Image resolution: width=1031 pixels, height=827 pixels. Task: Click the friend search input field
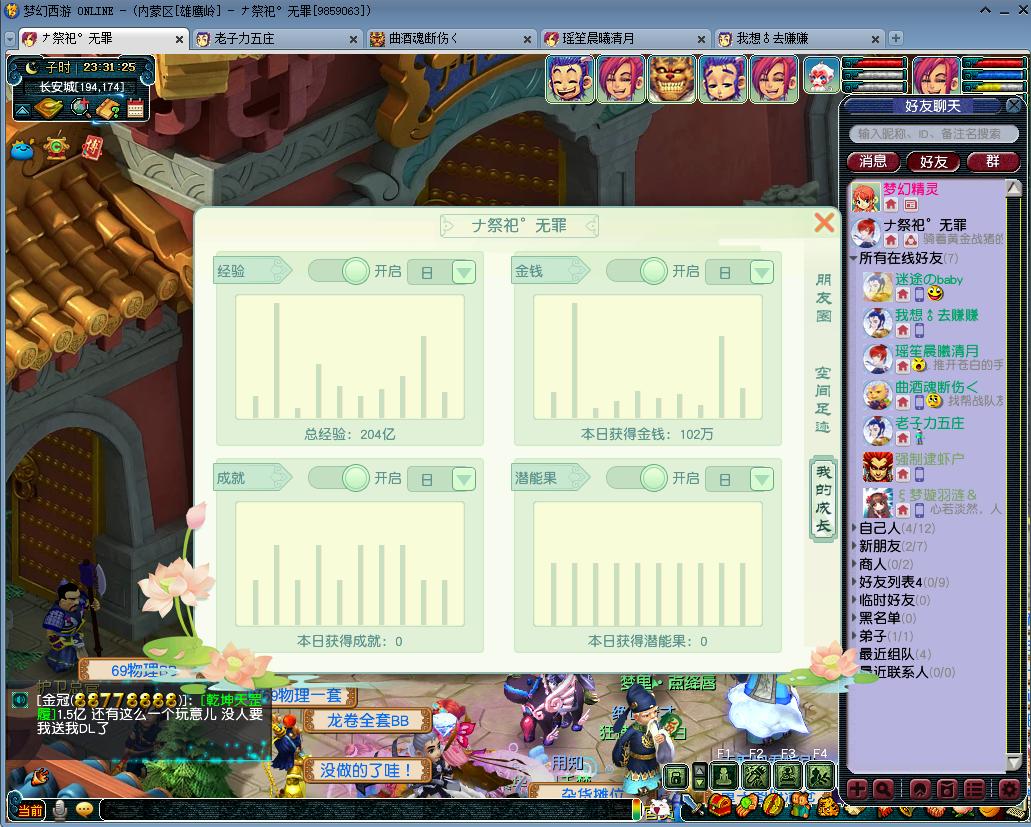[x=934, y=133]
